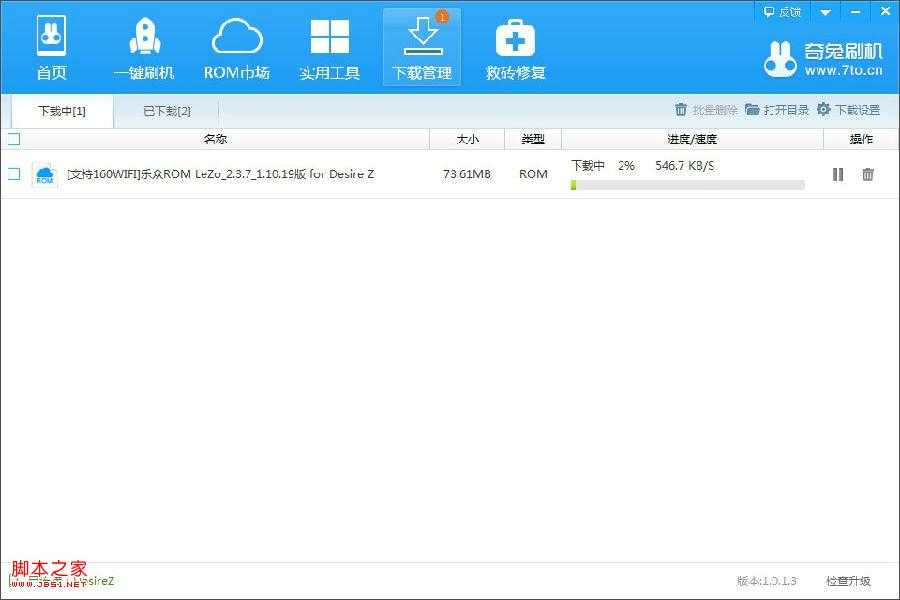Viewport: 900px width, 600px height.
Task: Click 打开目录 folder toolbar button
Action: click(x=777, y=110)
